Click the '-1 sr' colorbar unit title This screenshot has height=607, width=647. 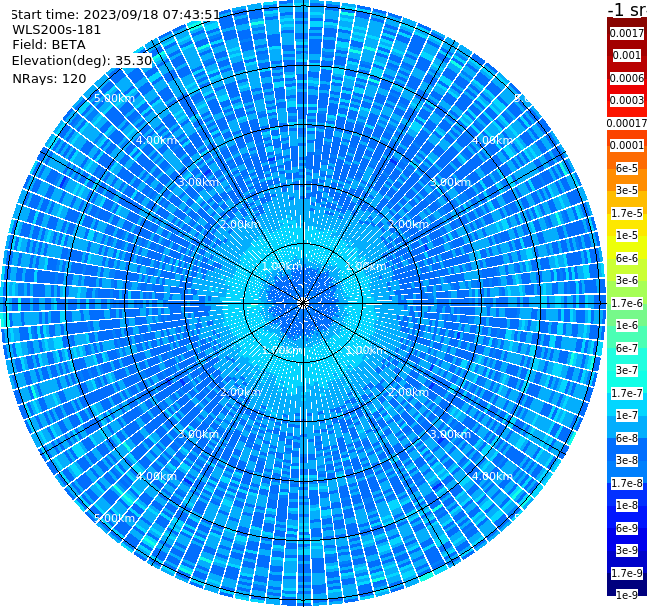pos(627,9)
